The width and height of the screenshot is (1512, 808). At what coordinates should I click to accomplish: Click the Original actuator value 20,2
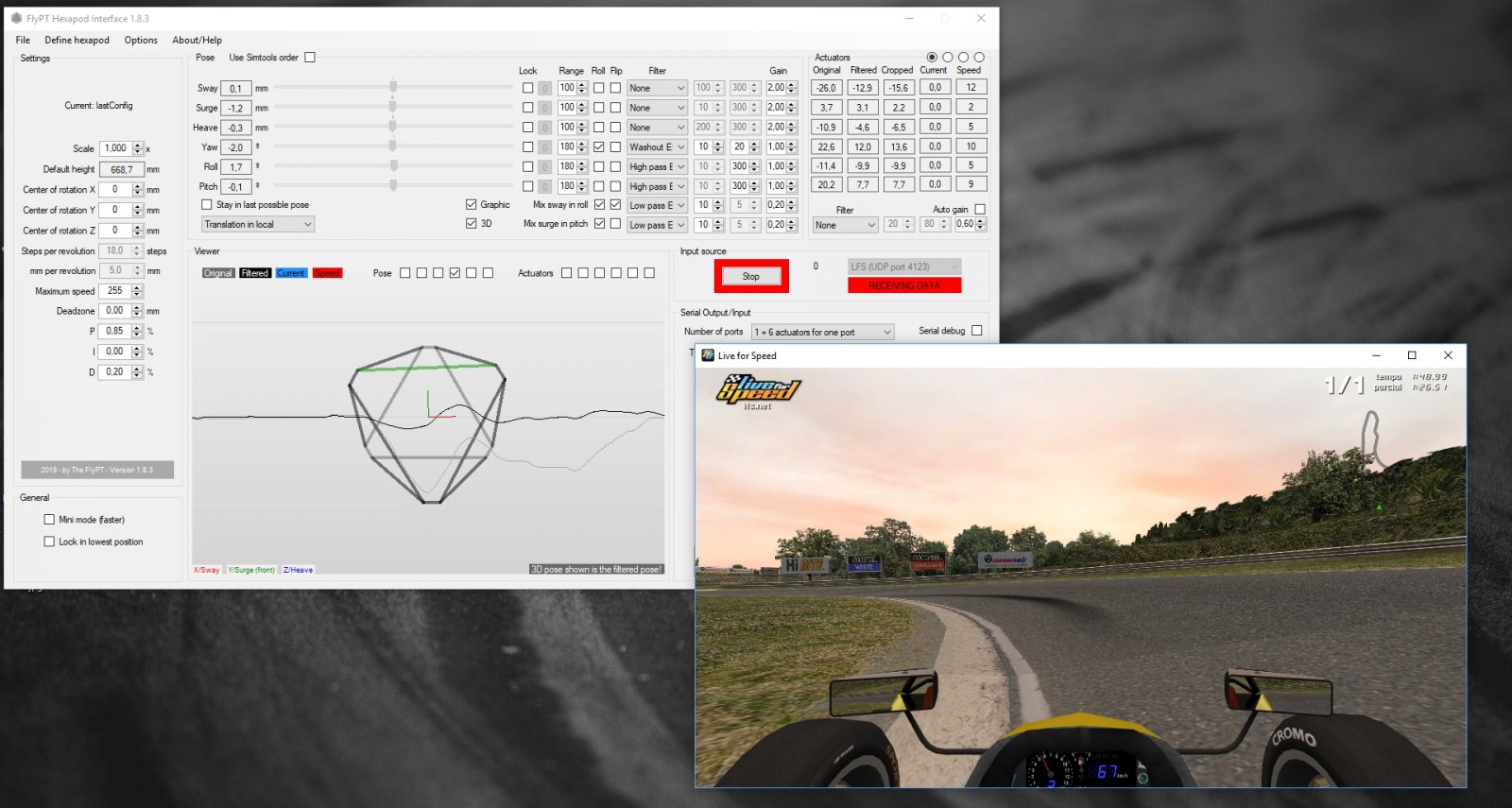click(827, 185)
